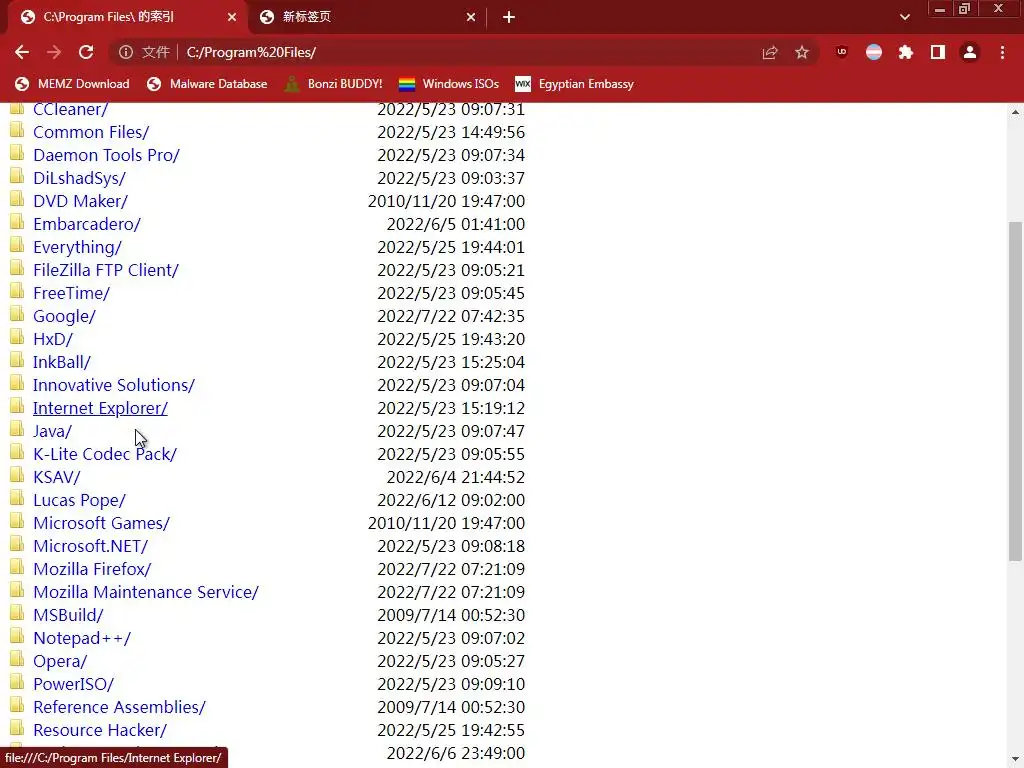Toggle the browser side panel icon
Screen dimensions: 1024x768
[938, 52]
